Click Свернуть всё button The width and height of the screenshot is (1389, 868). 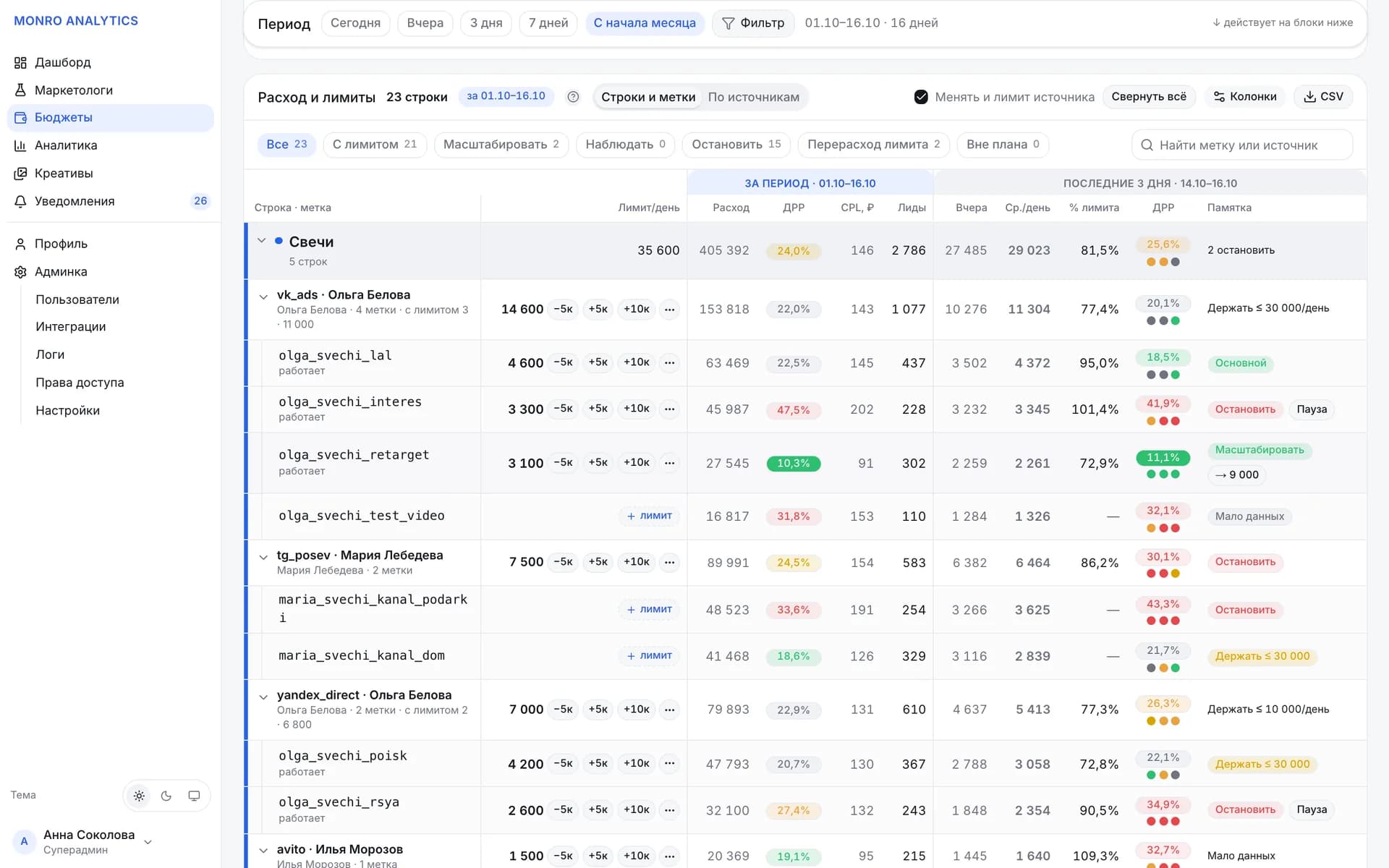click(1149, 97)
